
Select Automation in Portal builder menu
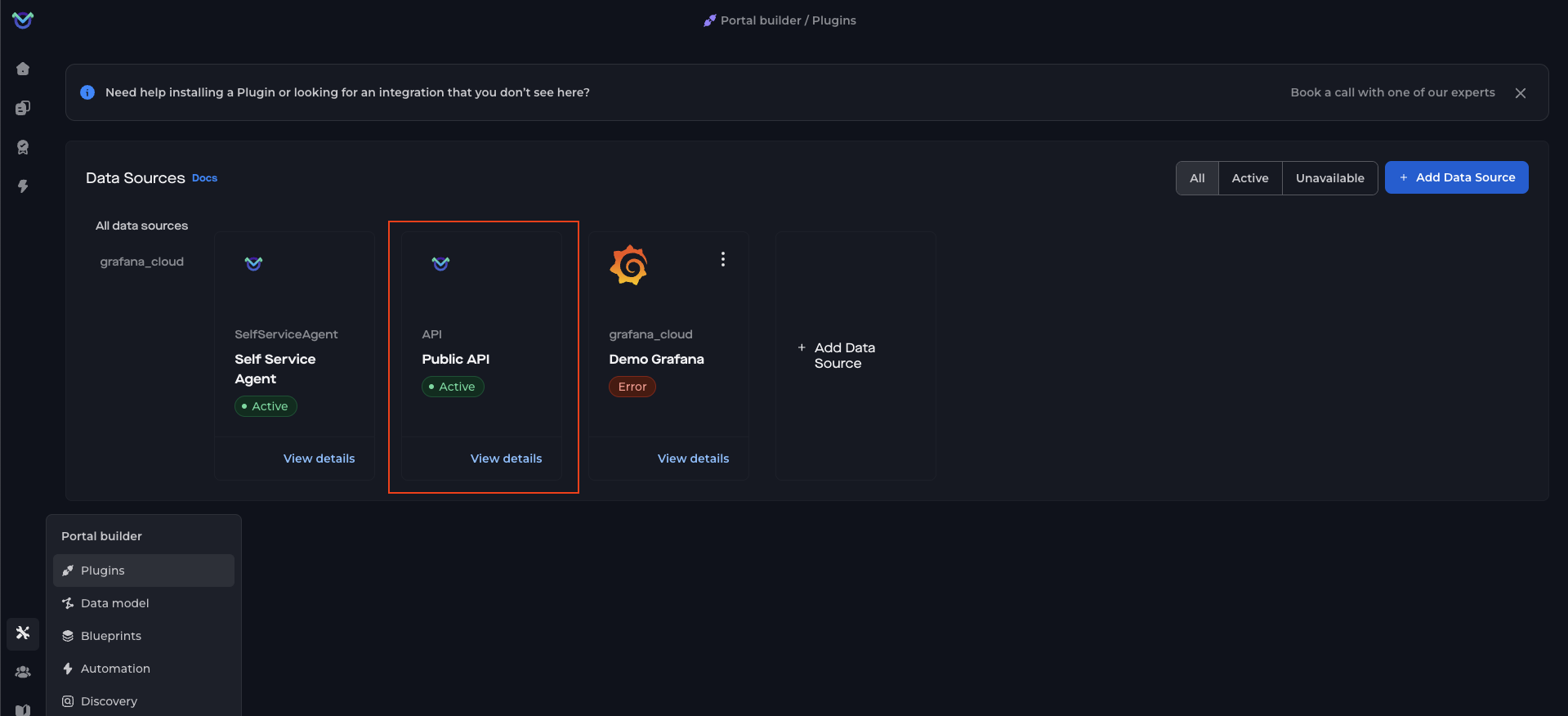(x=144, y=669)
